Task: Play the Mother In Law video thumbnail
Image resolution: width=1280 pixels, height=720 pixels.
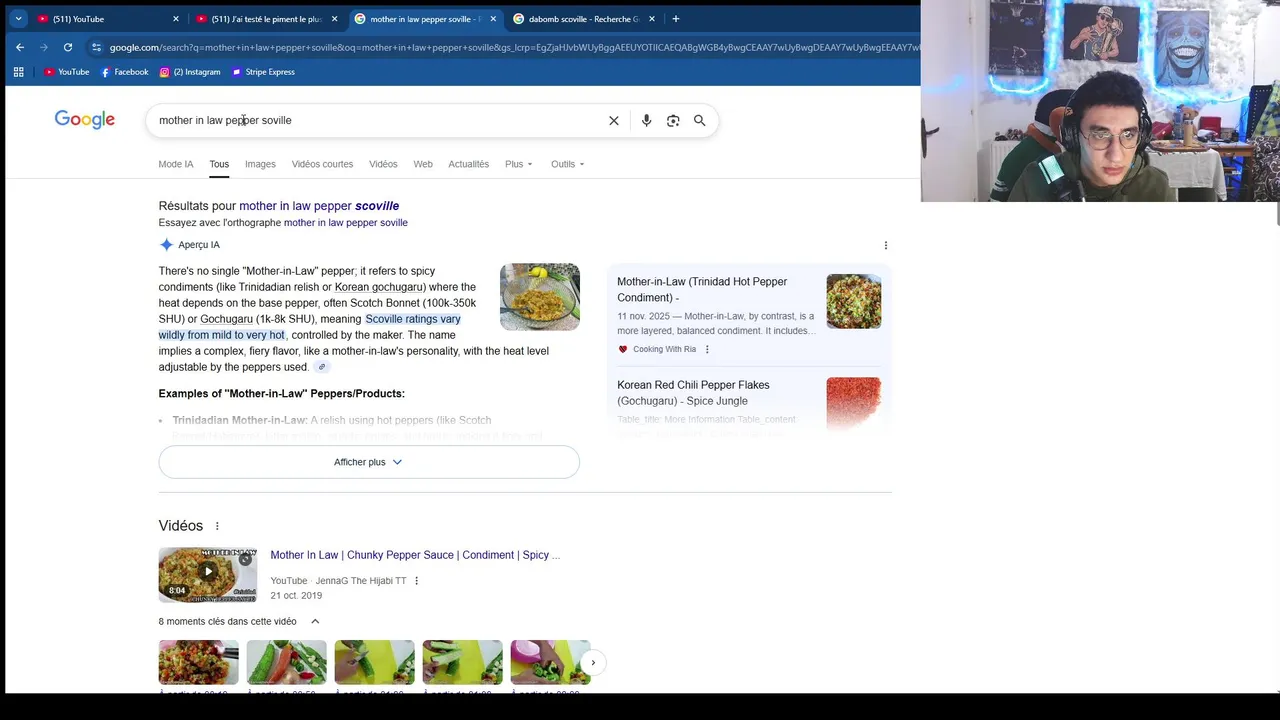Action: [208, 574]
